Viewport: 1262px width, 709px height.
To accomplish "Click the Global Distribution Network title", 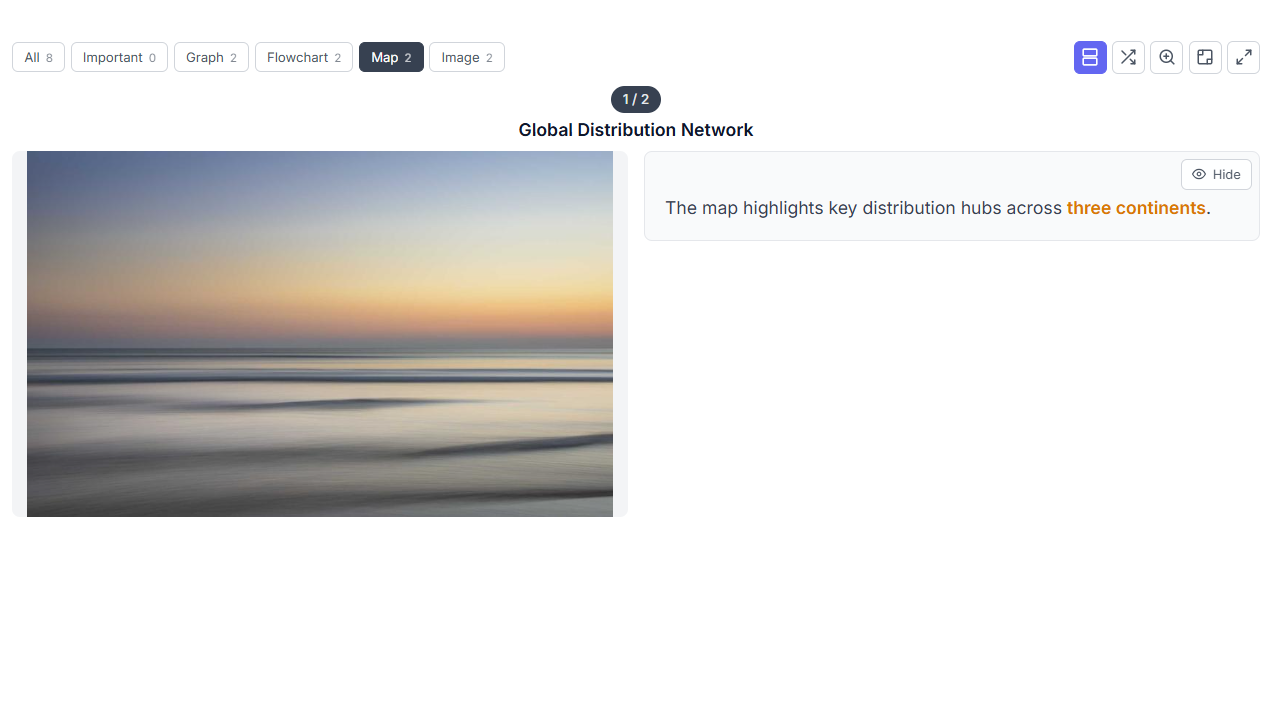I will coord(635,130).
